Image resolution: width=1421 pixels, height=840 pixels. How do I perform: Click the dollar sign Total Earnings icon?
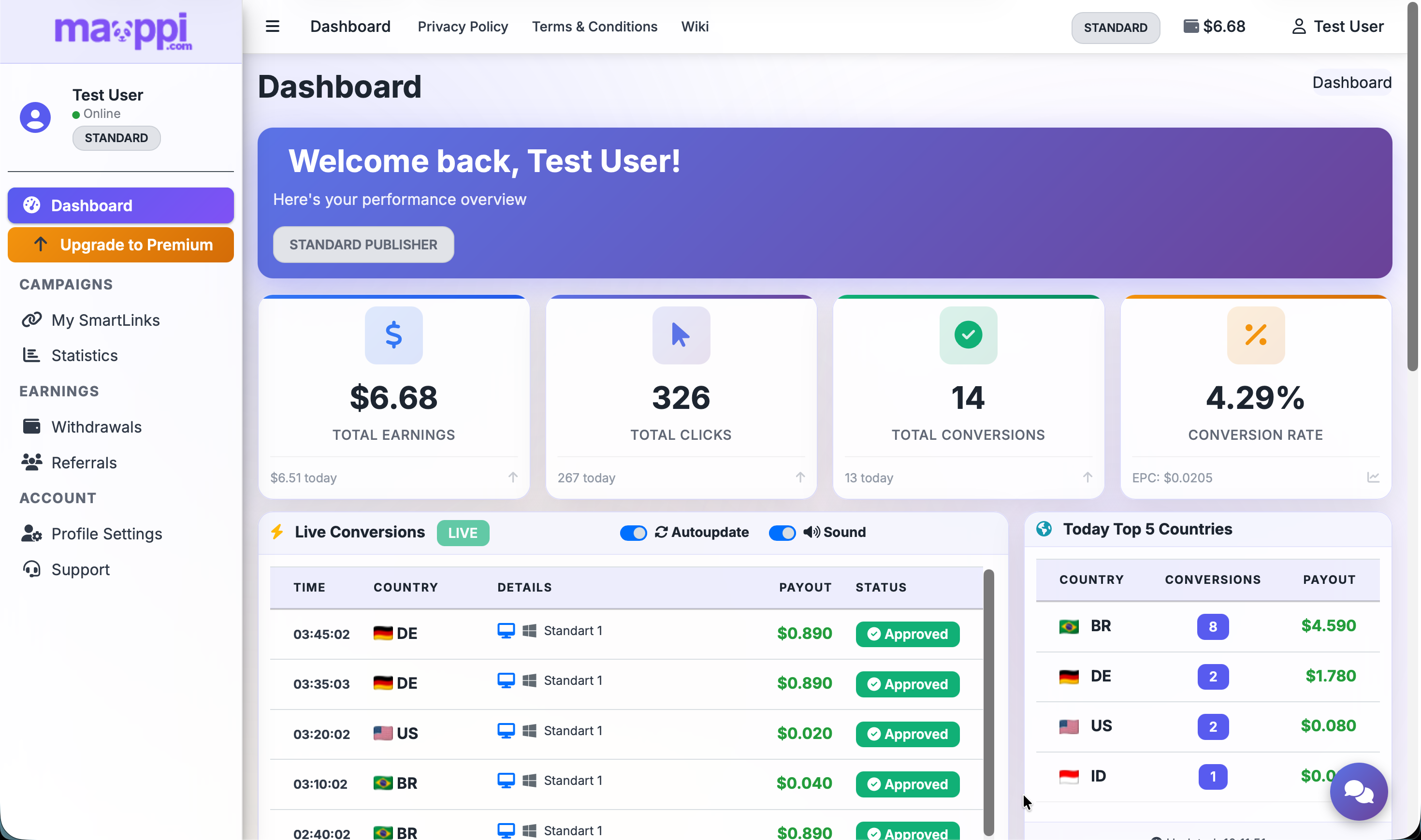pyautogui.click(x=393, y=334)
